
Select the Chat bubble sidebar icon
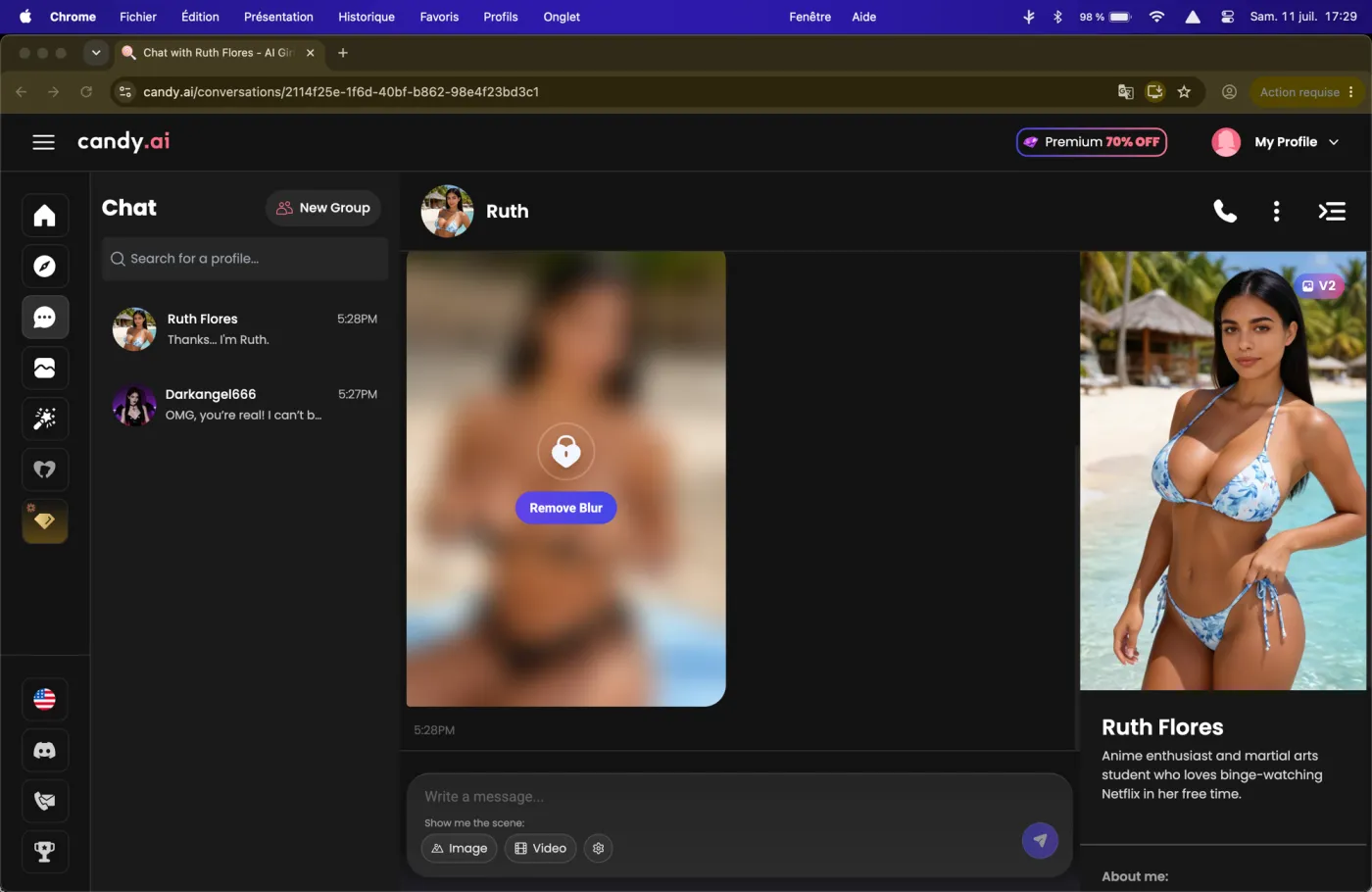[45, 318]
